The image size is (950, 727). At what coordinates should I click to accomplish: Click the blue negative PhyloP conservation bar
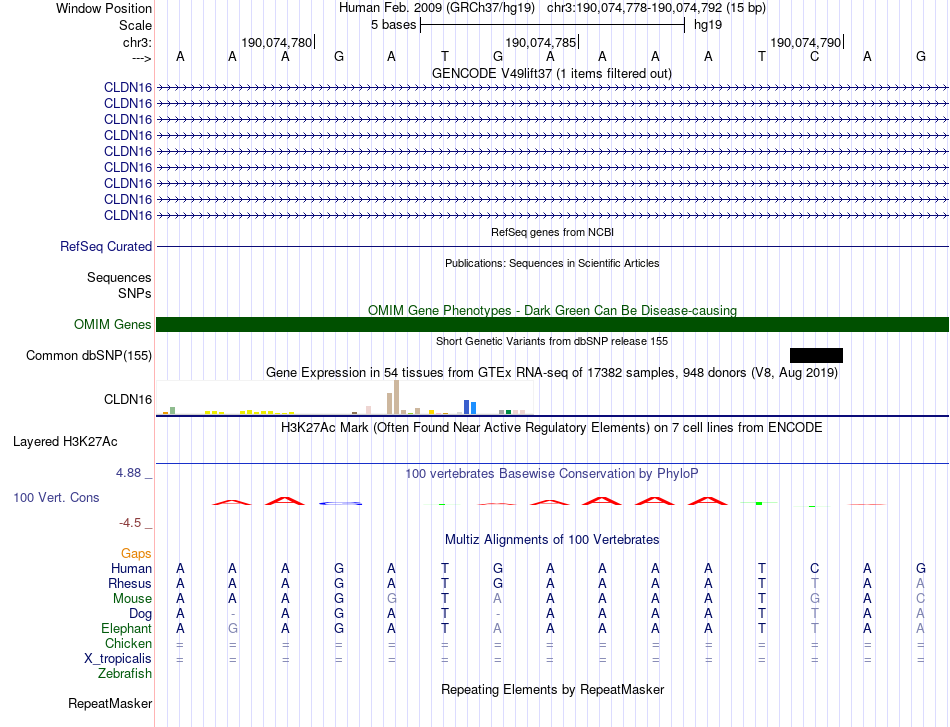(340, 503)
